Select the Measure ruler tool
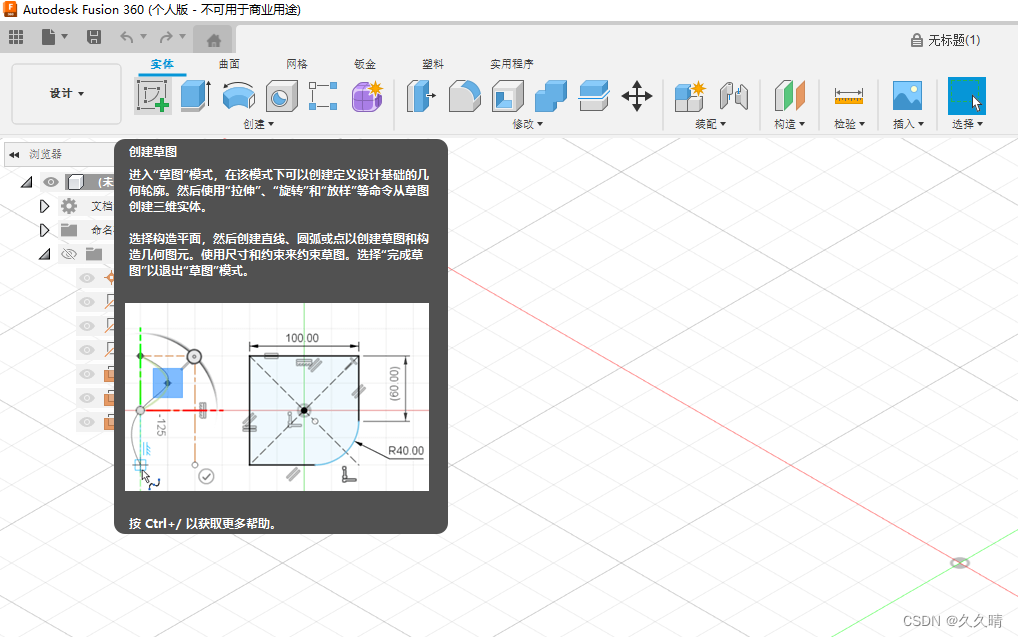The image size is (1018, 637). 849,96
